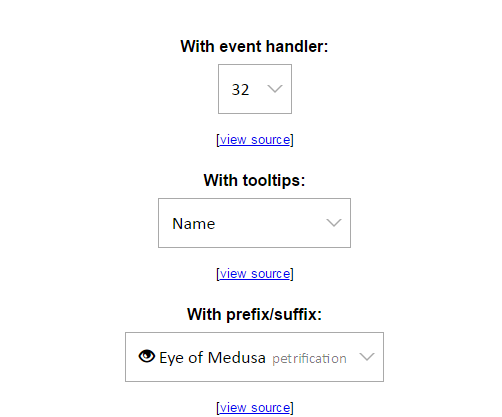Open the tooltips dropdown showing Name
Screen dimensions: 502x417
pos(254,223)
